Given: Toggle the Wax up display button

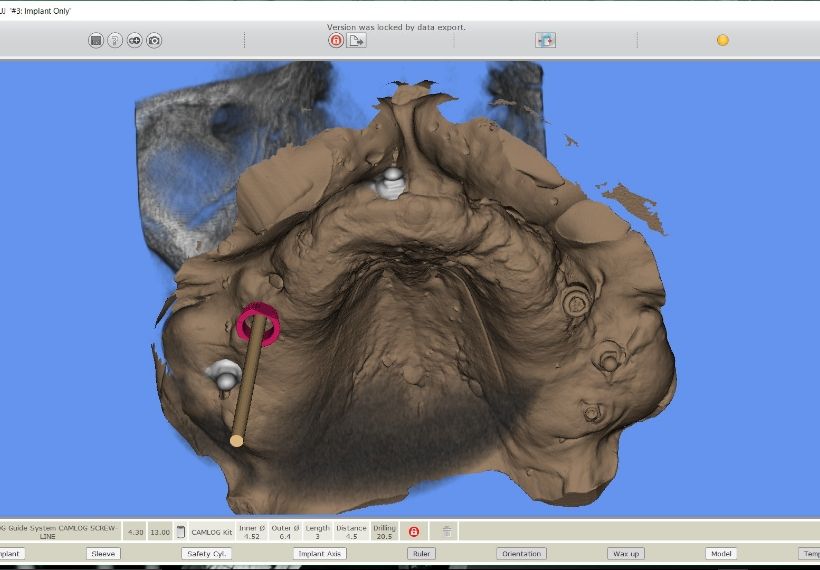Looking at the screenshot, I should point(626,553).
